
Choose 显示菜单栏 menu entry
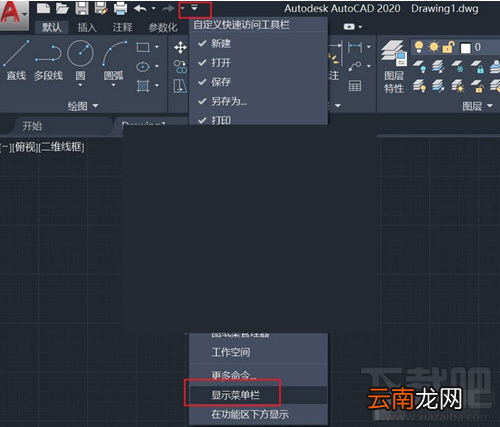click(x=258, y=395)
